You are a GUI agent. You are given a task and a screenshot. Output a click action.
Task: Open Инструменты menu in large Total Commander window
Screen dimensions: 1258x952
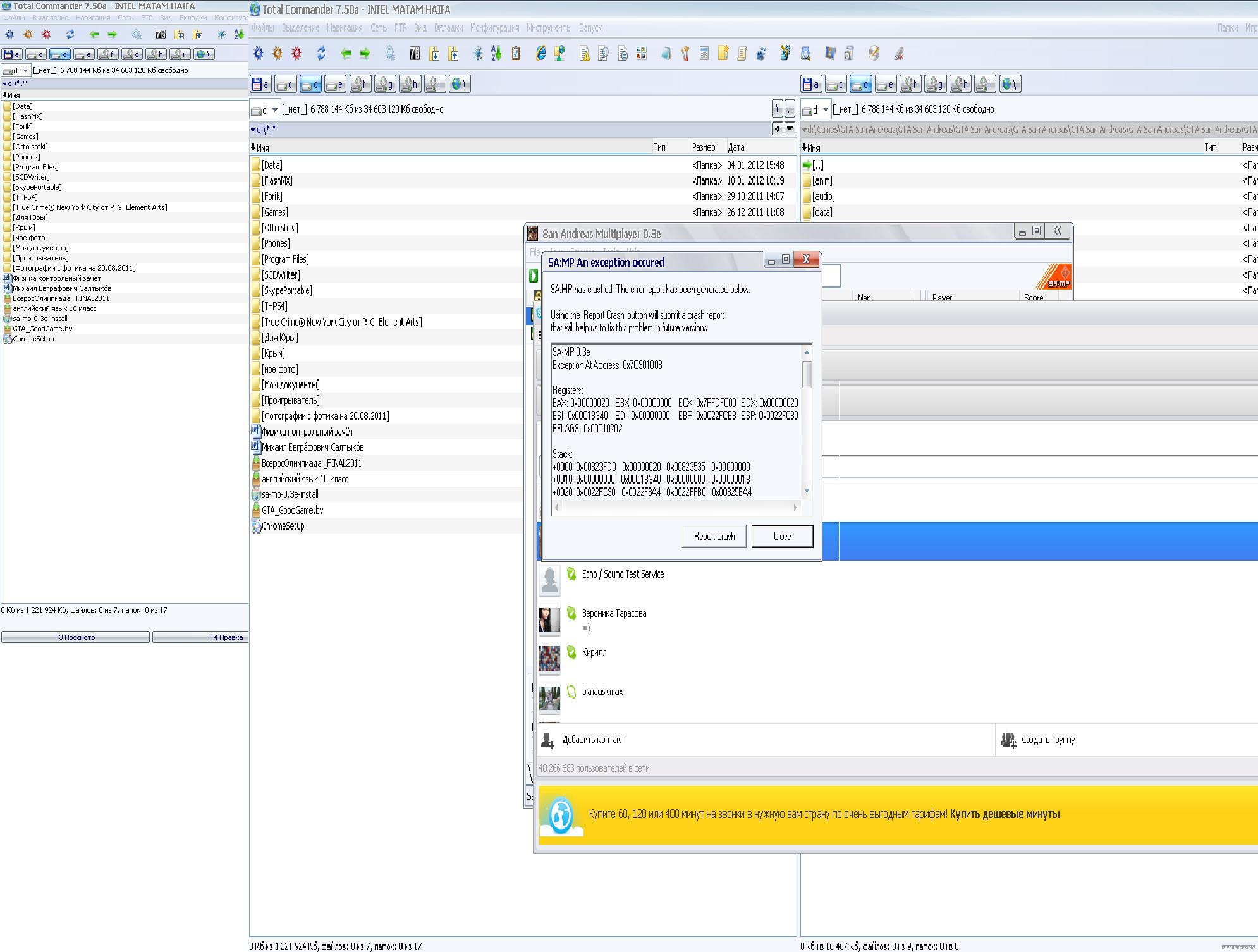coord(549,28)
